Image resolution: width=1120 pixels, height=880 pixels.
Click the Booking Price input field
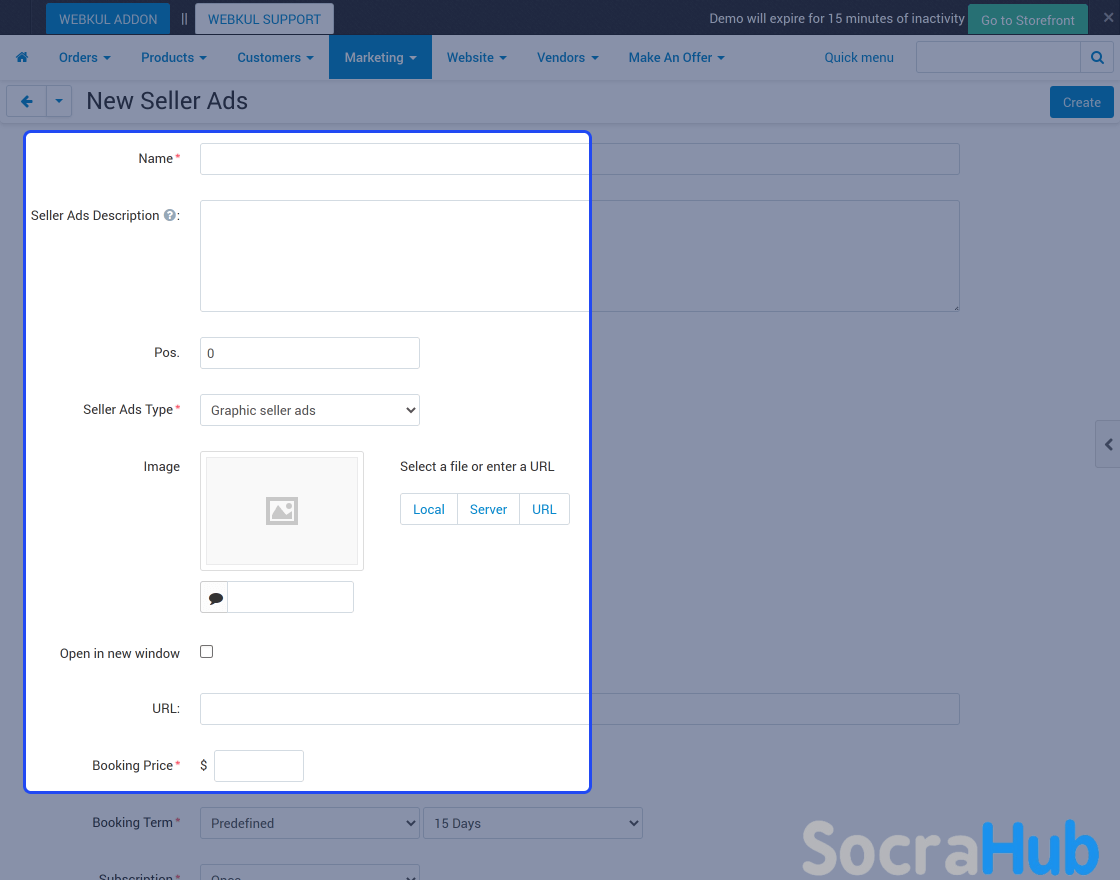(x=259, y=766)
